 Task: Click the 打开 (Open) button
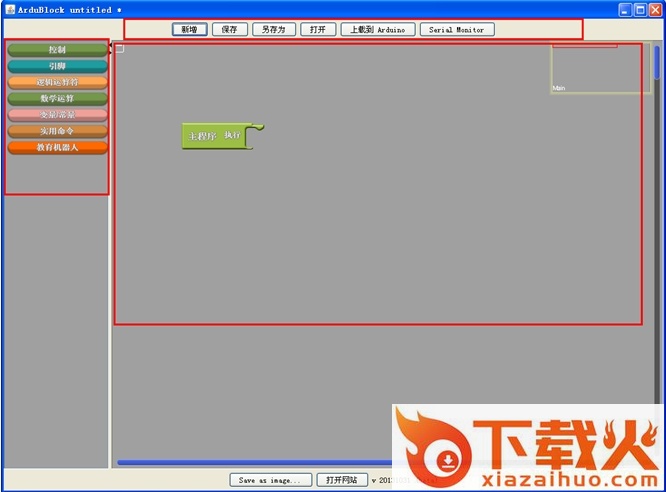tap(318, 29)
